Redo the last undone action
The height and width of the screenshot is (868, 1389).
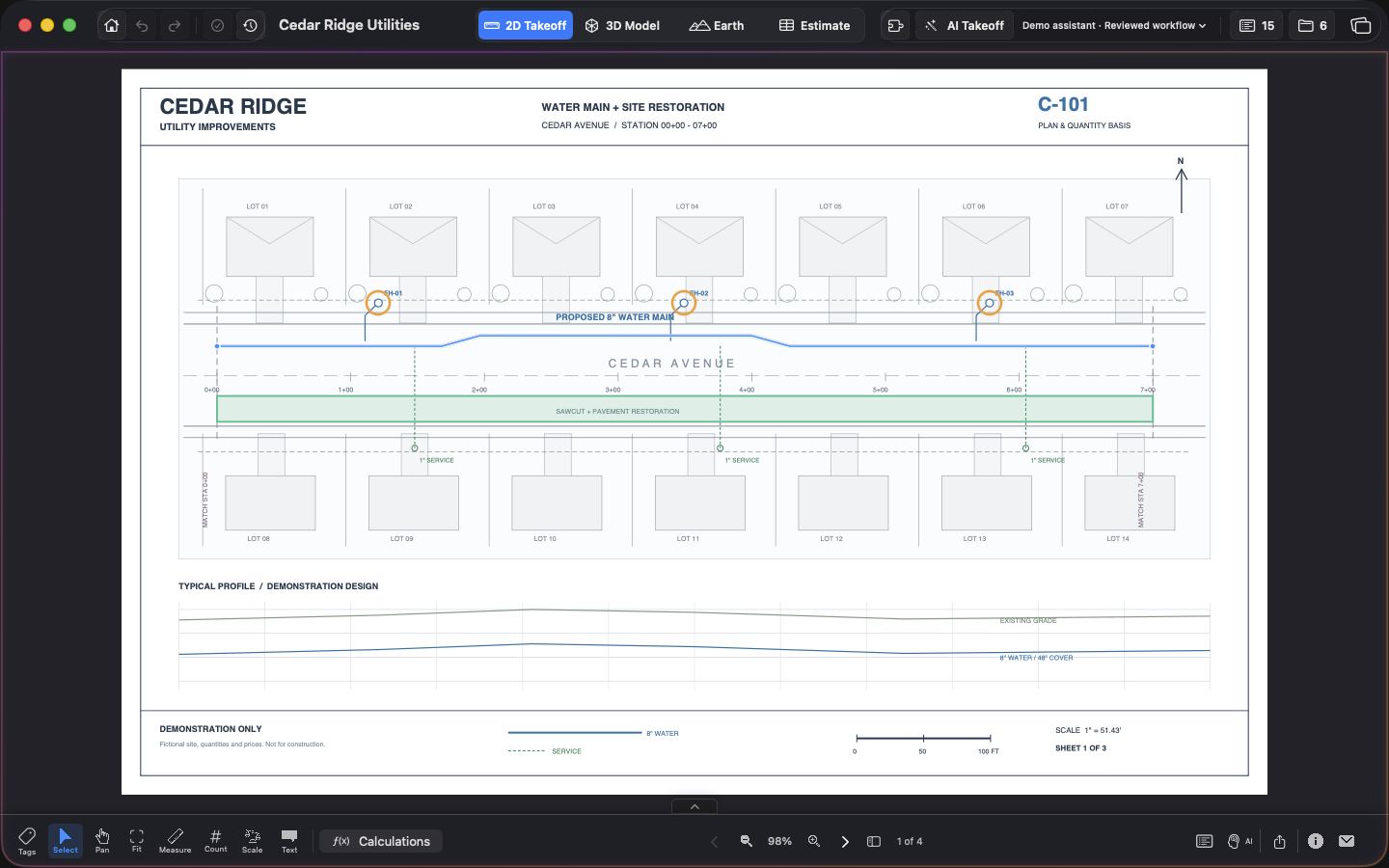pyautogui.click(x=175, y=26)
